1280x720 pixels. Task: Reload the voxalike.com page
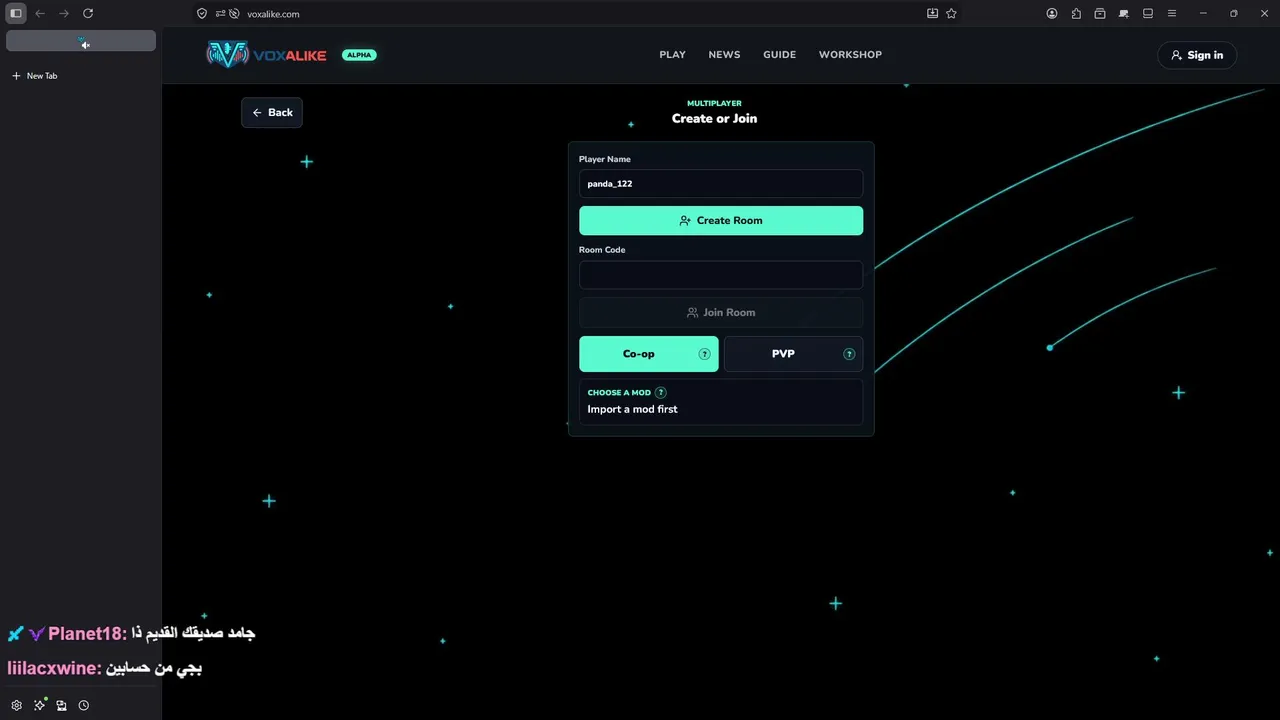(x=88, y=13)
